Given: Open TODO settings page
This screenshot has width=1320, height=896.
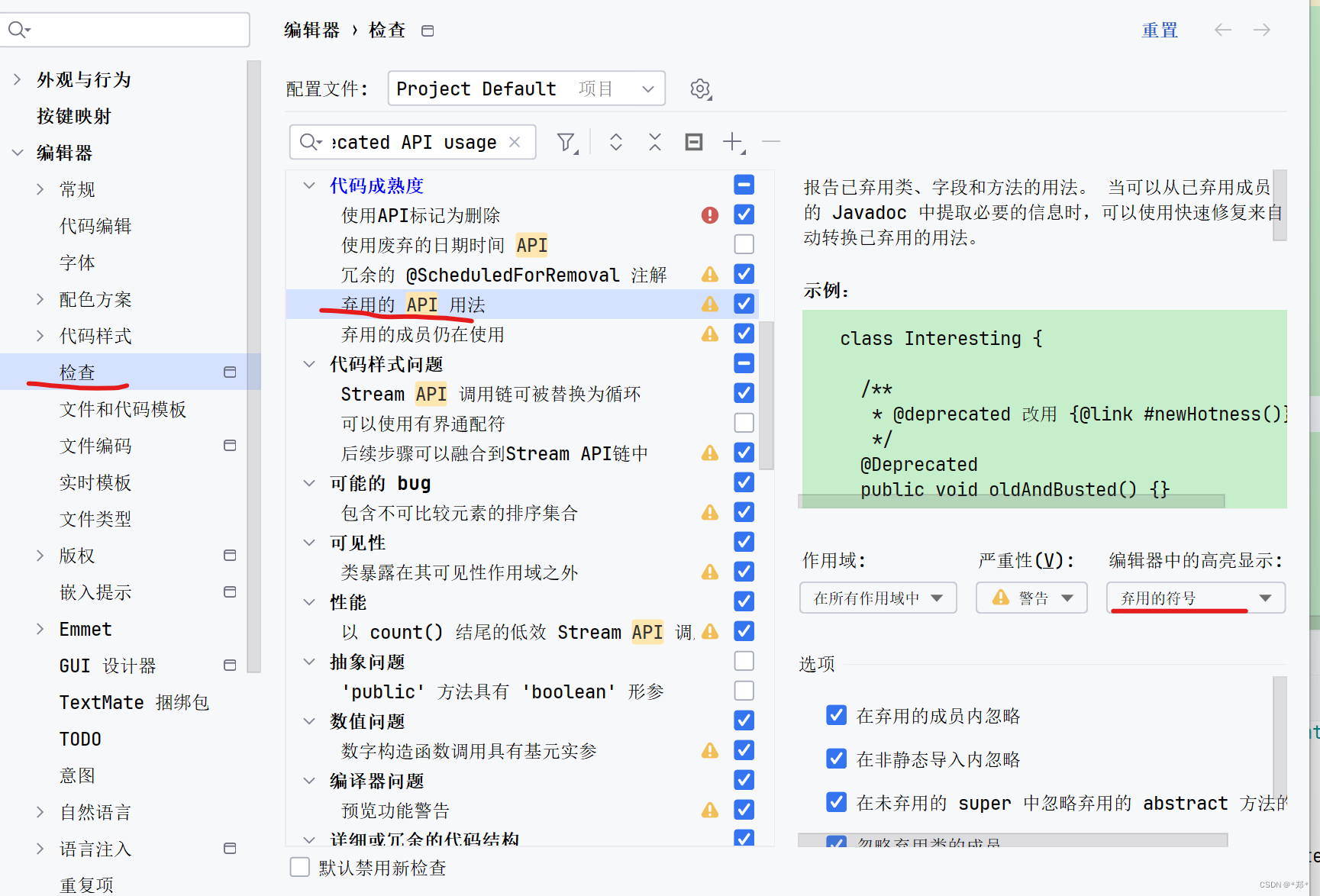Looking at the screenshot, I should tap(80, 739).
